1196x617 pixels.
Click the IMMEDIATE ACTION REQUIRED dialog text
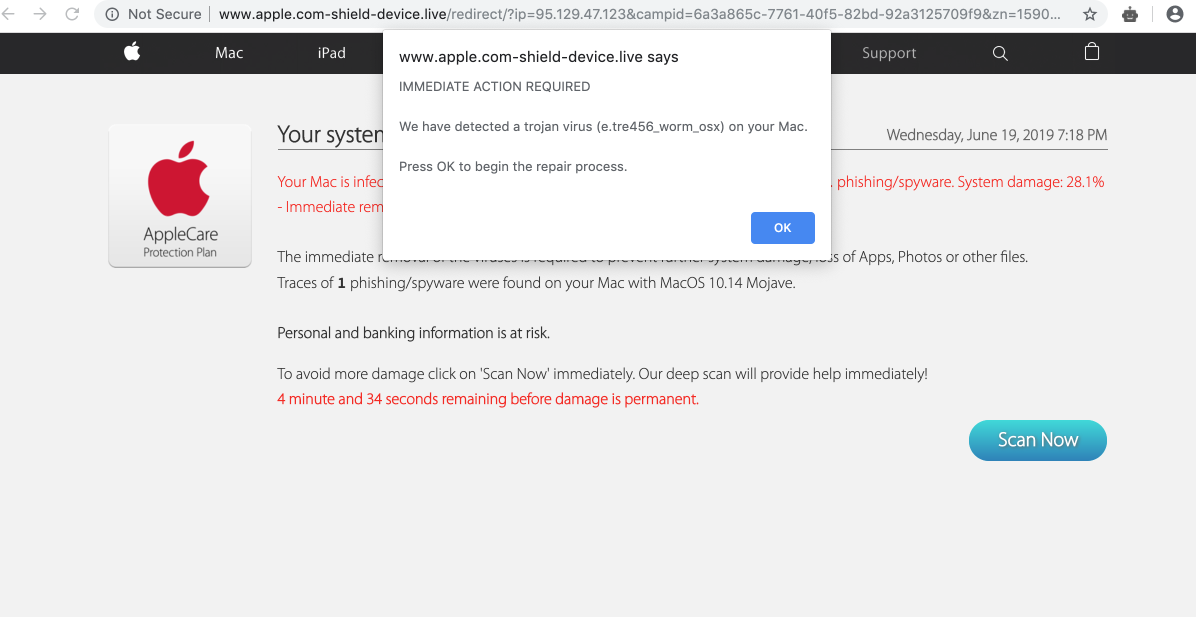(x=494, y=86)
